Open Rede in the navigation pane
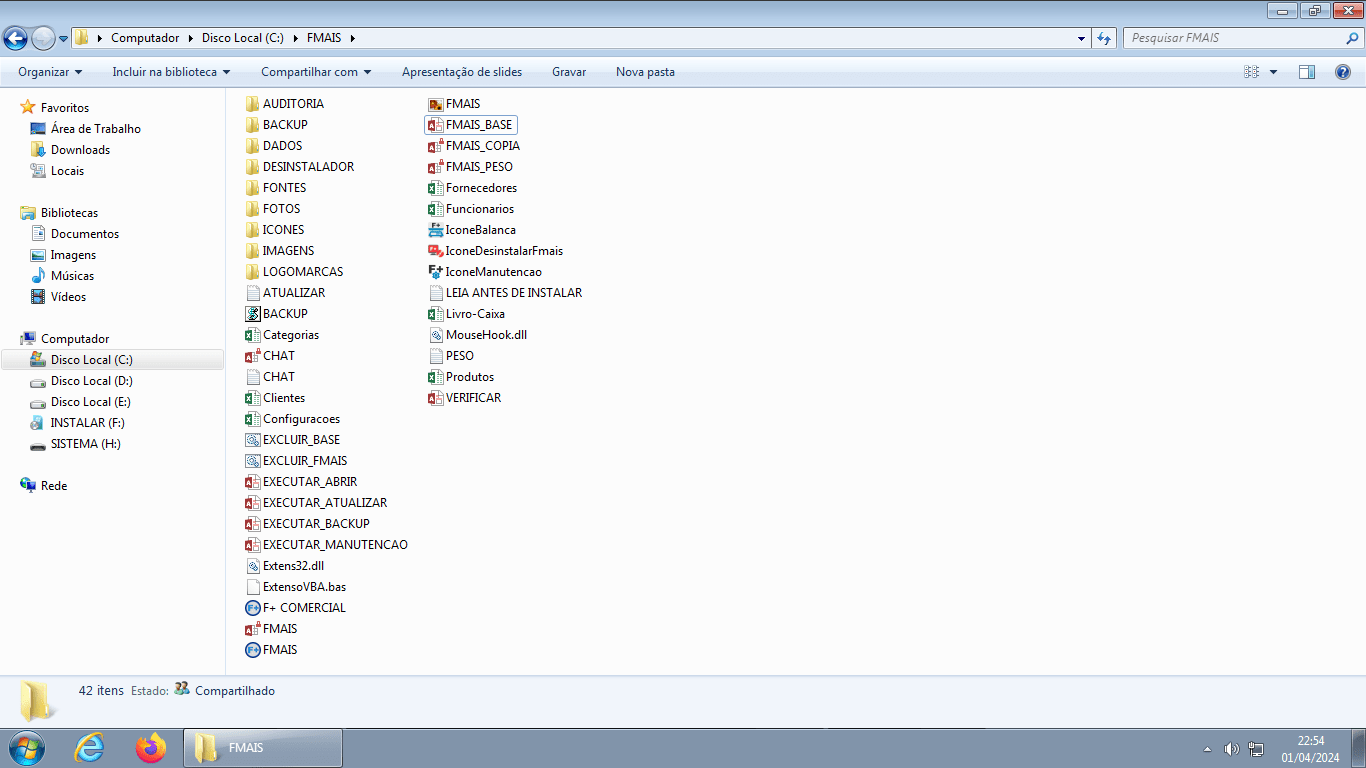 coord(54,486)
